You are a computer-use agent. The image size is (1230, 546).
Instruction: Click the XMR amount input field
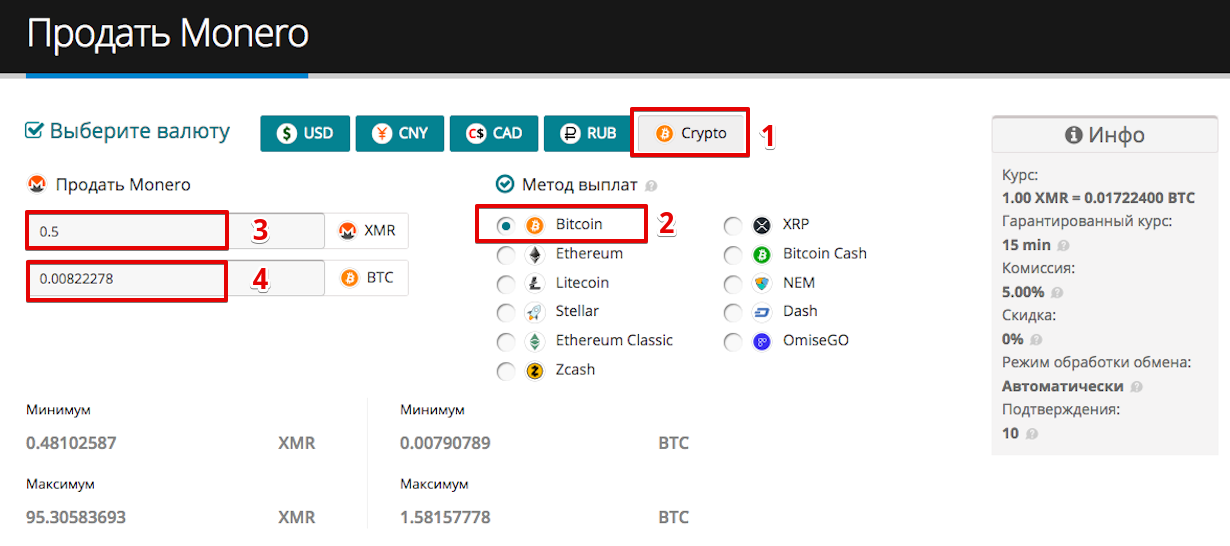click(175, 231)
